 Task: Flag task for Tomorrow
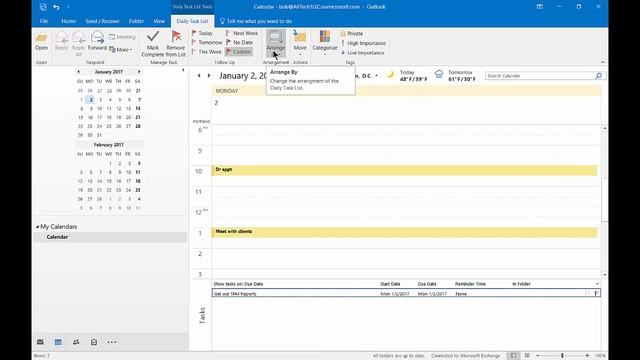207,42
